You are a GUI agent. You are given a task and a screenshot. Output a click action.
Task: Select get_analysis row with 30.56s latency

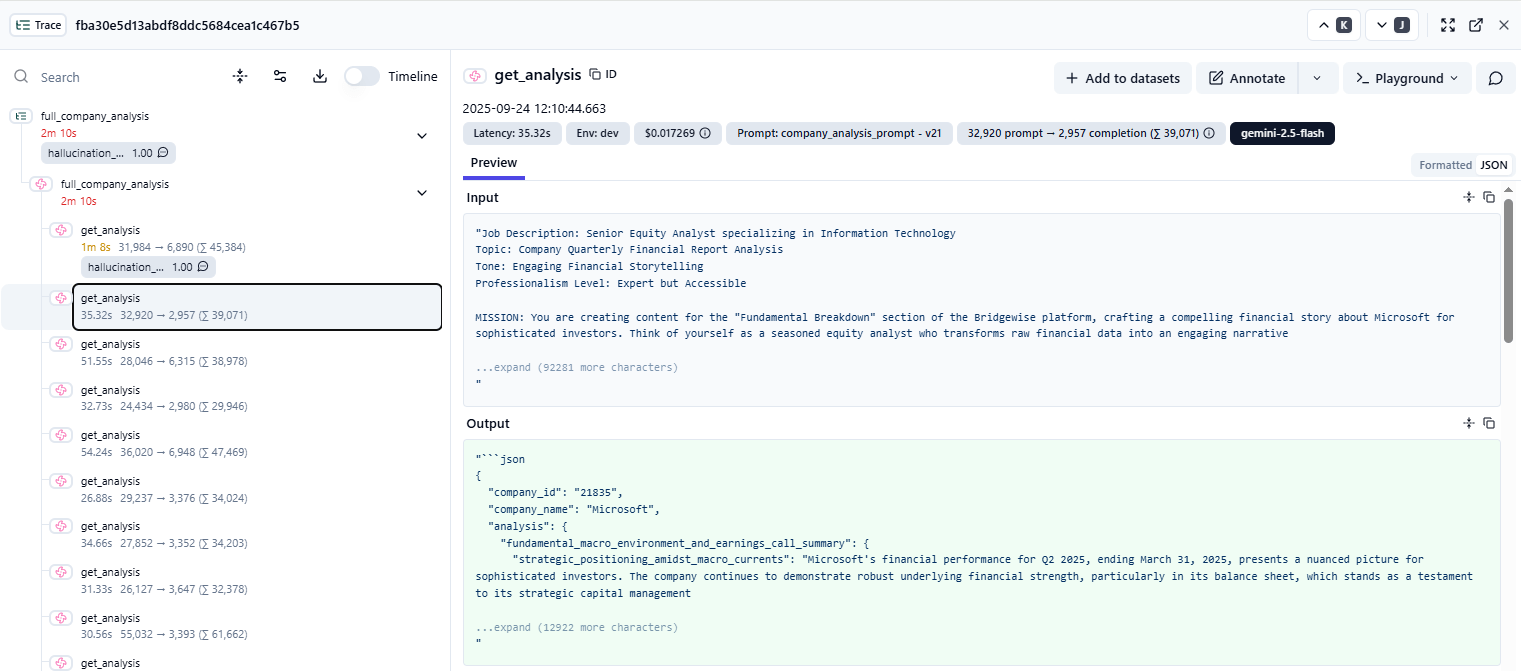[x=257, y=626]
